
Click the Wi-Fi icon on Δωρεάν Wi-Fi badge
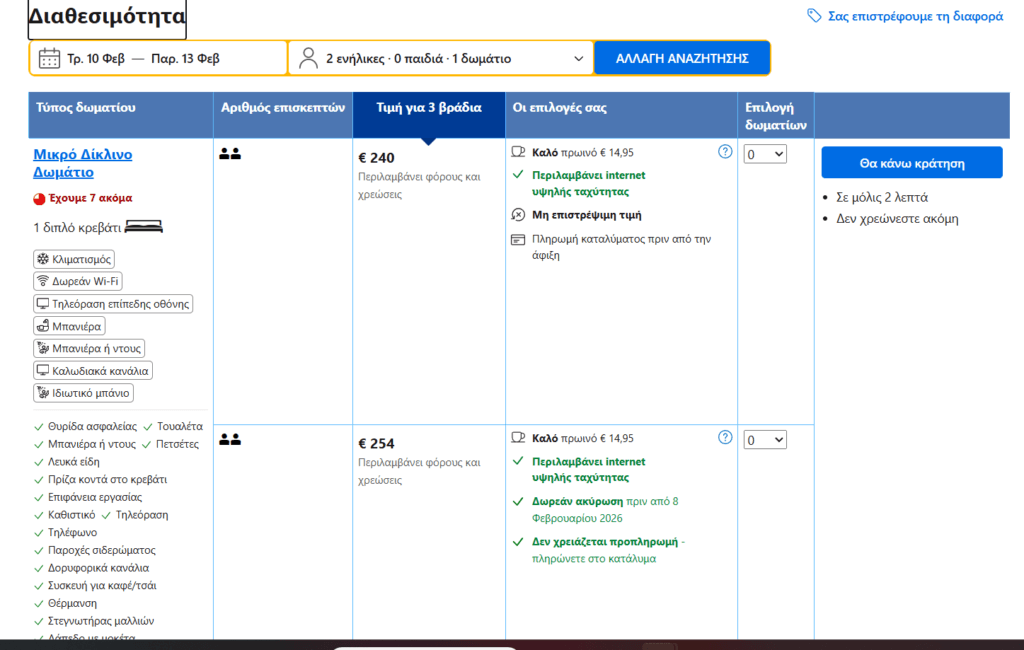click(43, 281)
